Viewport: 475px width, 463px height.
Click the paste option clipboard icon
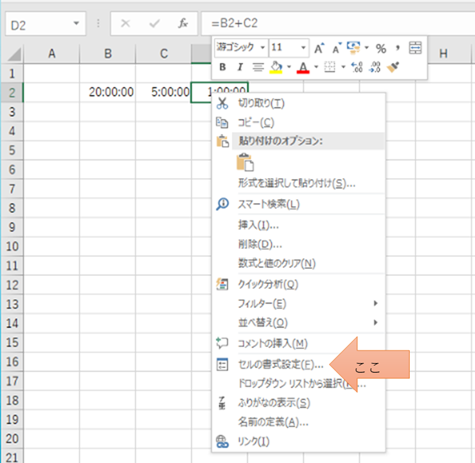point(245,162)
